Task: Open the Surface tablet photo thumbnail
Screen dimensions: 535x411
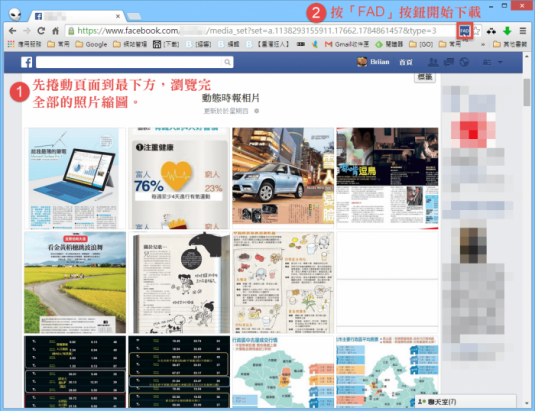Action: point(75,178)
